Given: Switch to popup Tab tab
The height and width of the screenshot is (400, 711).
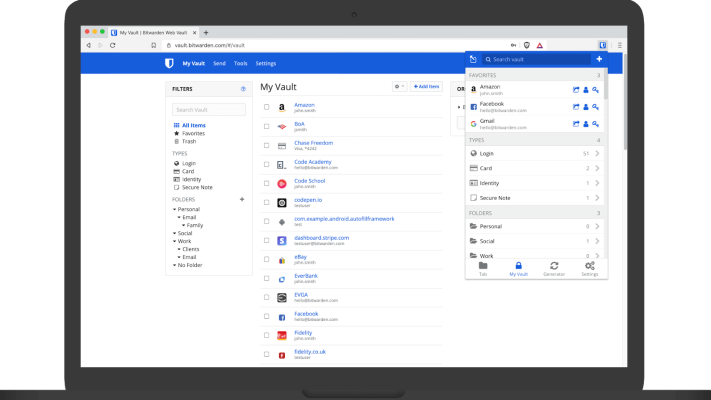Looking at the screenshot, I should pyautogui.click(x=483, y=269).
